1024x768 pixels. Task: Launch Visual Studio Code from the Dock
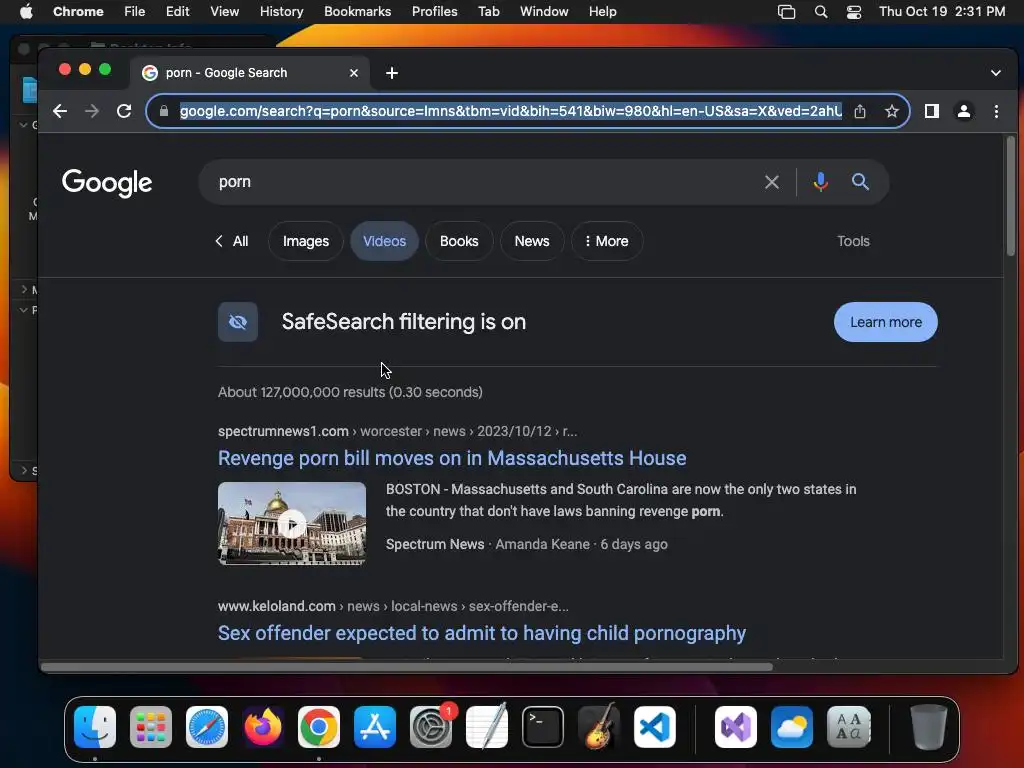tap(655, 727)
